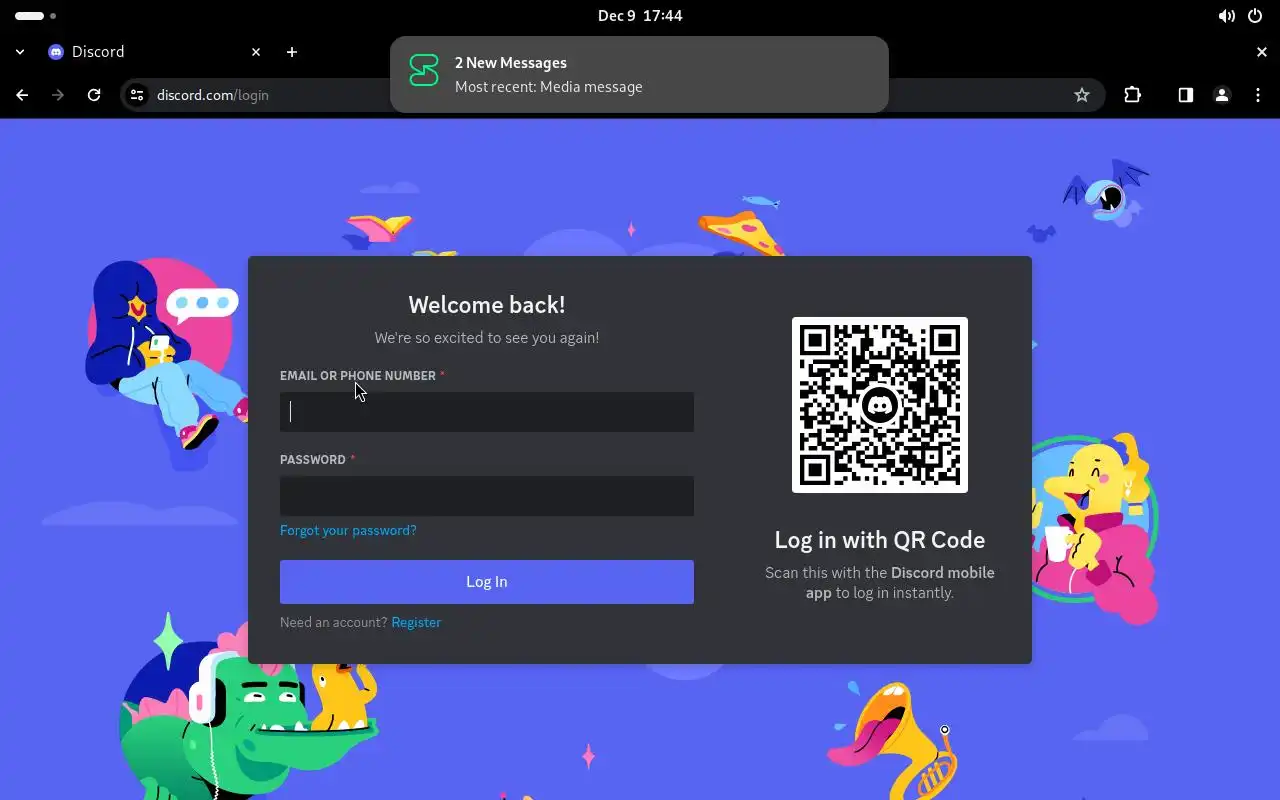Focus the Password field
1280x800 pixels.
(x=487, y=496)
